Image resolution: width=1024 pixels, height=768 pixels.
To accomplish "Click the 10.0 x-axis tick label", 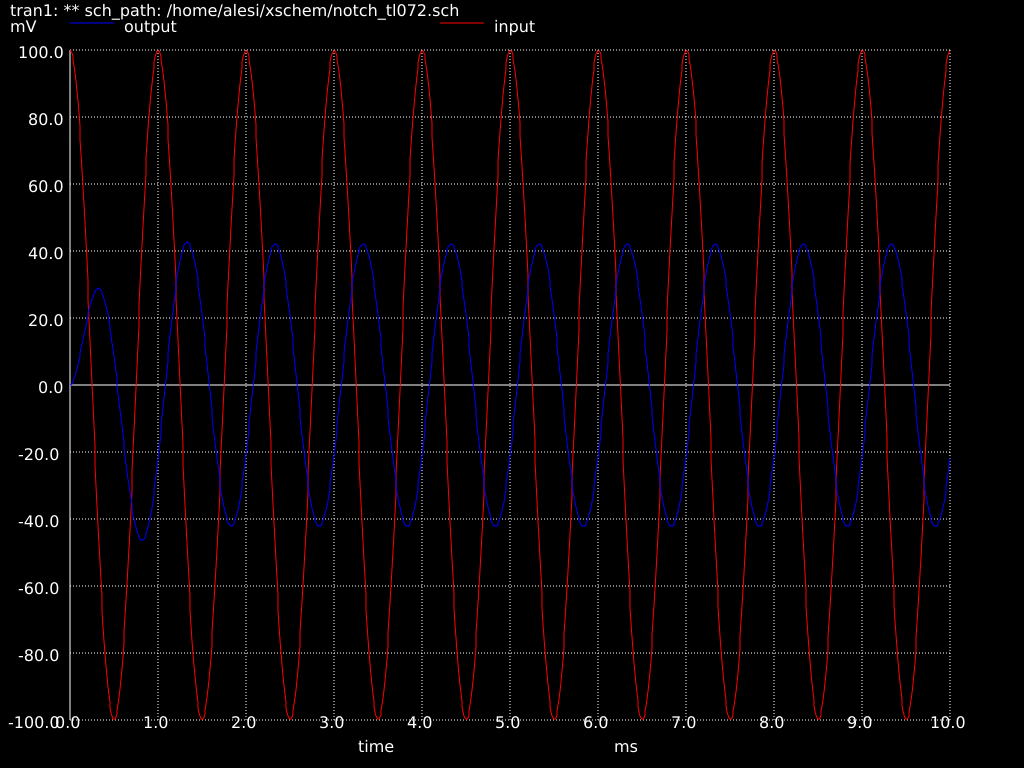I will (x=948, y=722).
